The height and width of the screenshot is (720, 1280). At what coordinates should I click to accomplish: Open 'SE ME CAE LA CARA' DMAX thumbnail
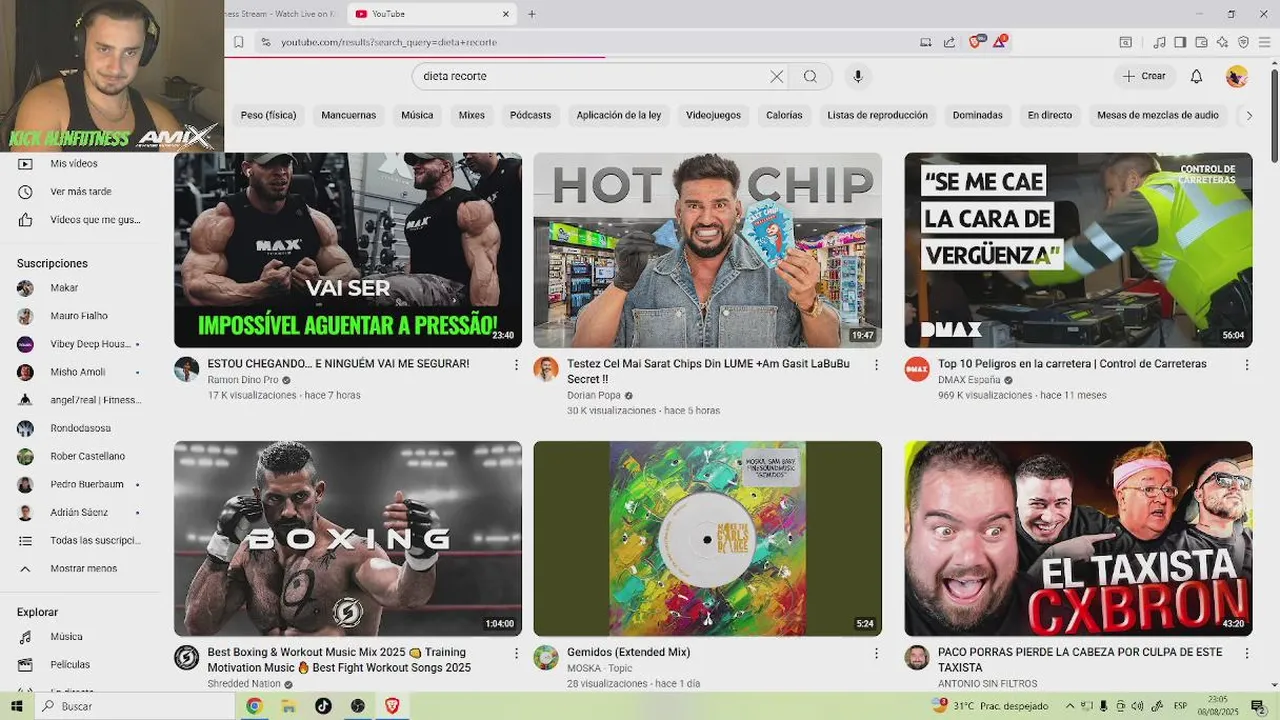(1078, 250)
